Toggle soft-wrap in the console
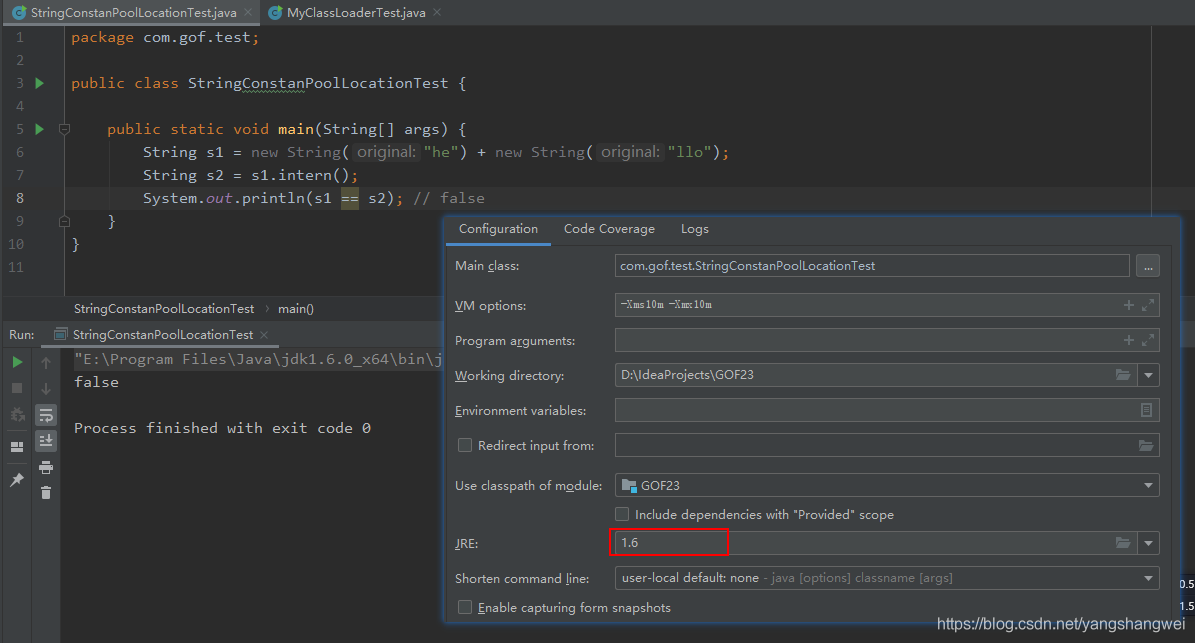The width and height of the screenshot is (1195, 643). 46,415
